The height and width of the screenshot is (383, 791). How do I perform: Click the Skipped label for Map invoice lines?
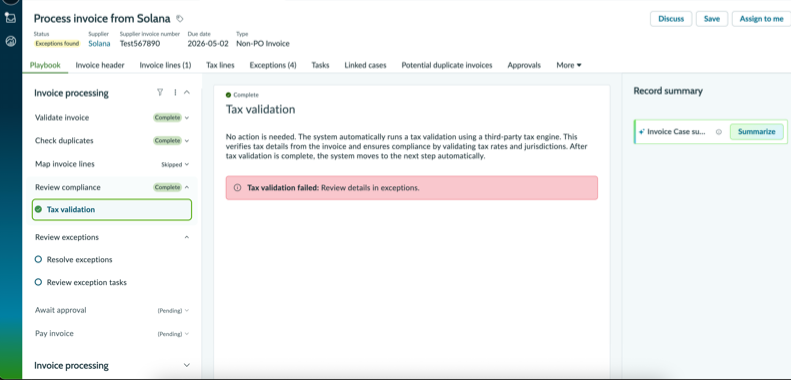coord(172,165)
